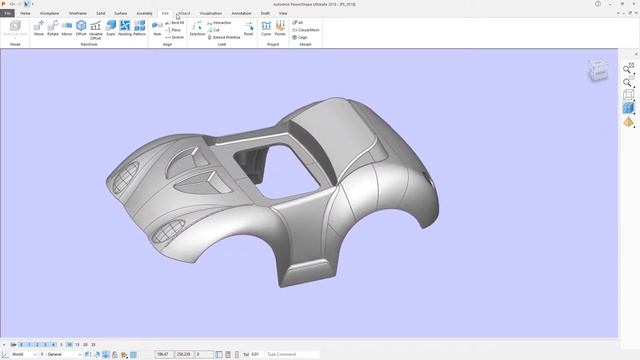Select the Move transform tool
The width and height of the screenshot is (640, 360).
click(39, 28)
